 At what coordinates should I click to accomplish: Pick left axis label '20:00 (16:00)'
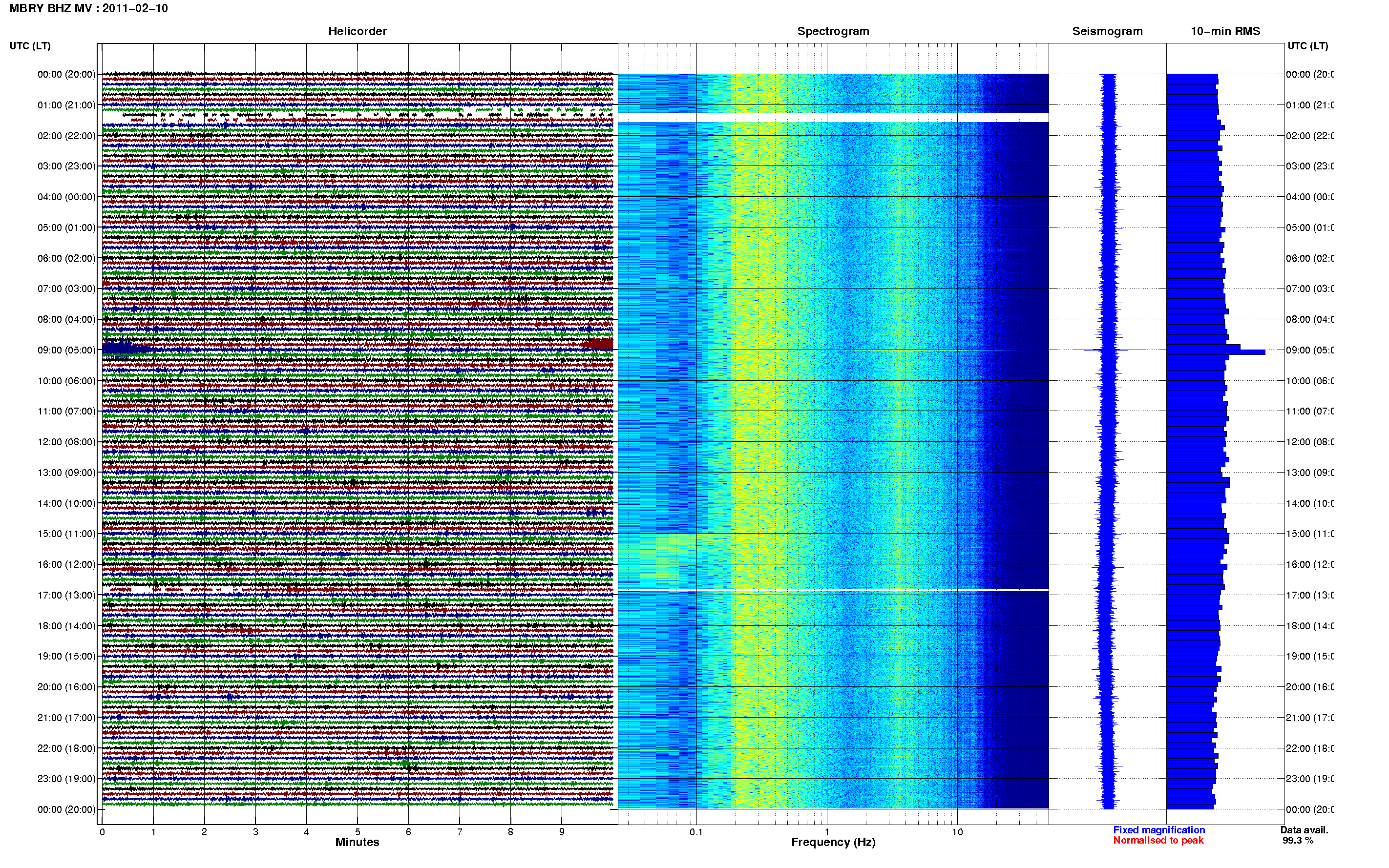pyautogui.click(x=66, y=687)
